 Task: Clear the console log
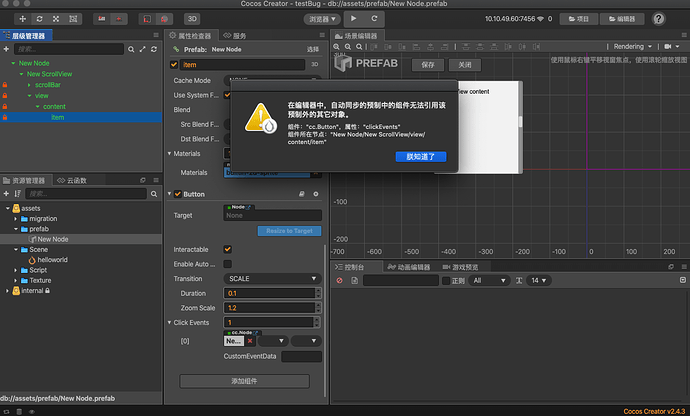click(340, 280)
